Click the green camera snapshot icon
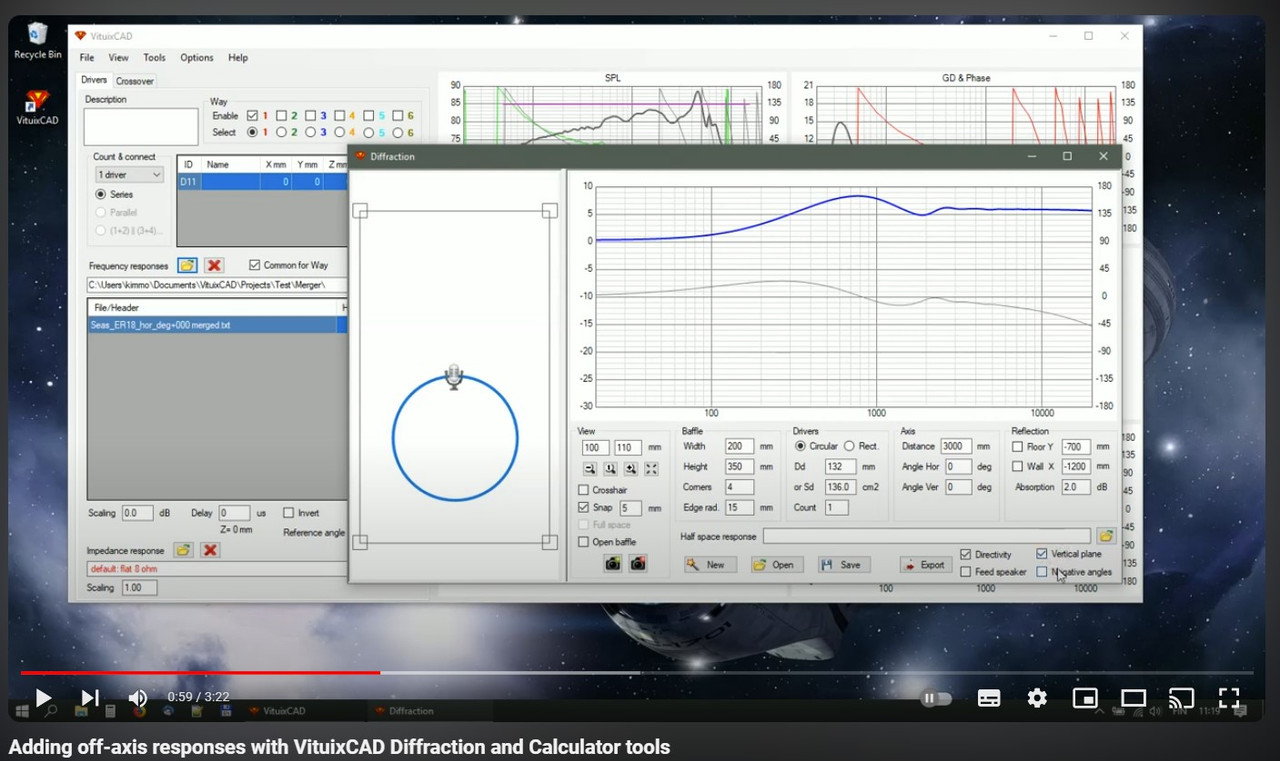Image resolution: width=1280 pixels, height=761 pixels. point(613,564)
